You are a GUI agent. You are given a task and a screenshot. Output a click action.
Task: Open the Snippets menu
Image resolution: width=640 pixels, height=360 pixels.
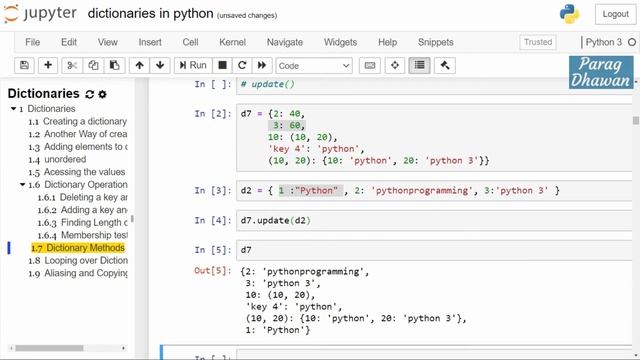click(436, 42)
